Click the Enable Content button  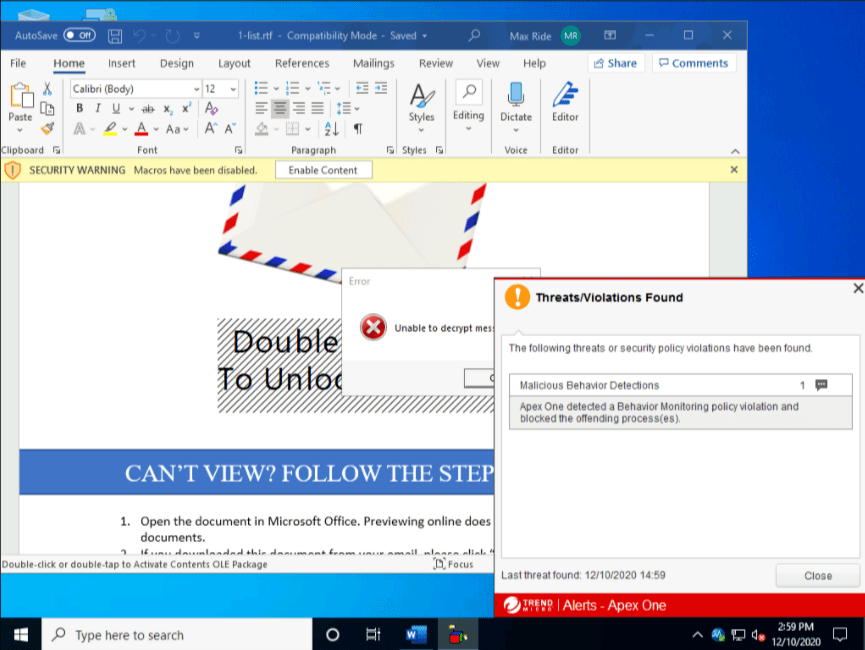point(322,170)
